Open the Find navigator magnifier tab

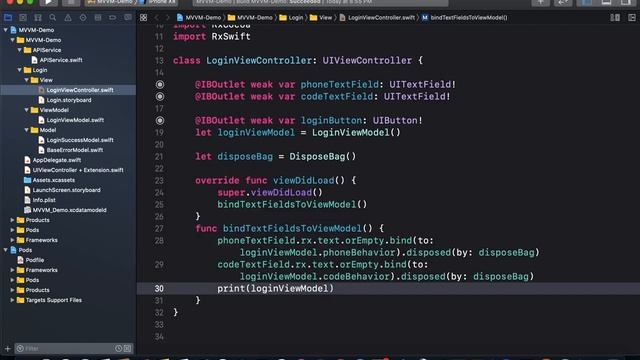(x=53, y=18)
